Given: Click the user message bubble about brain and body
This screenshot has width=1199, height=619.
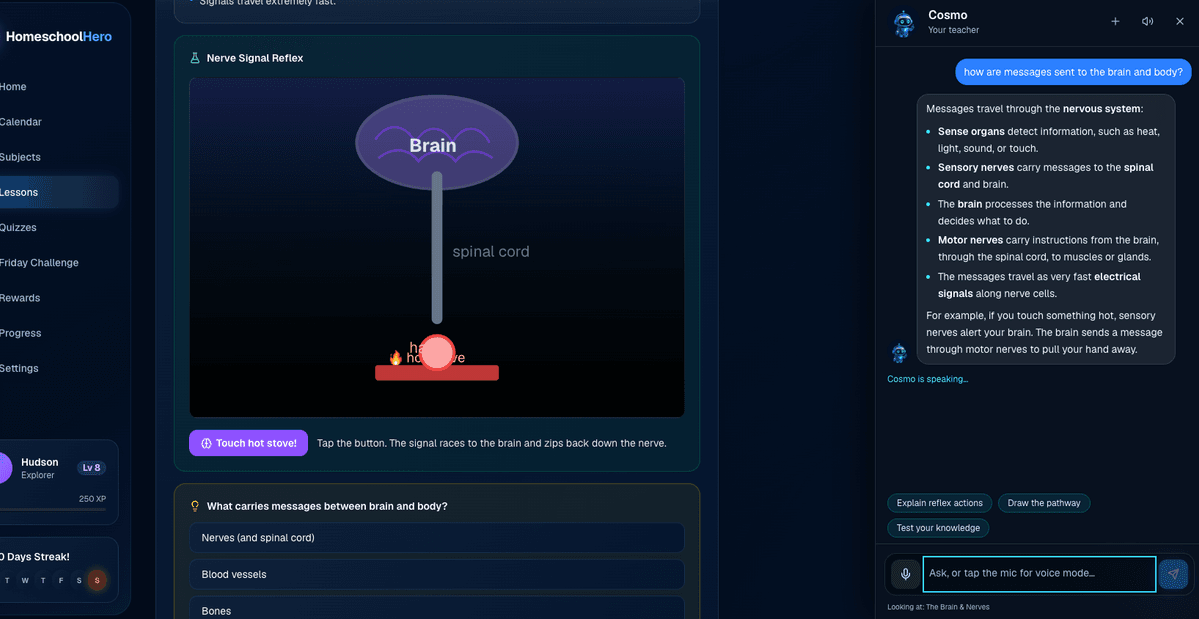Looking at the screenshot, I should [x=1074, y=72].
